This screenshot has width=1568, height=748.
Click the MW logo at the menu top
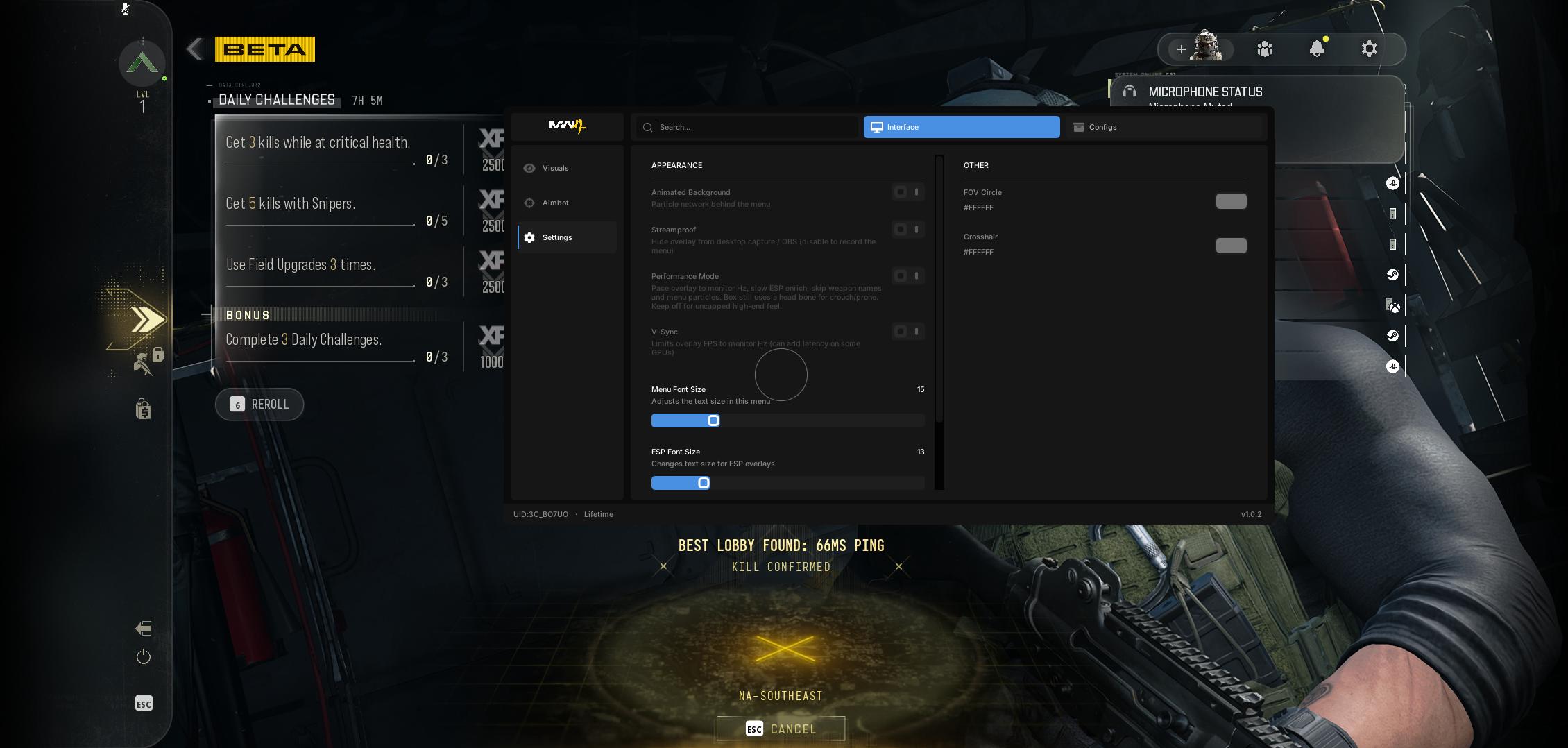click(x=567, y=126)
